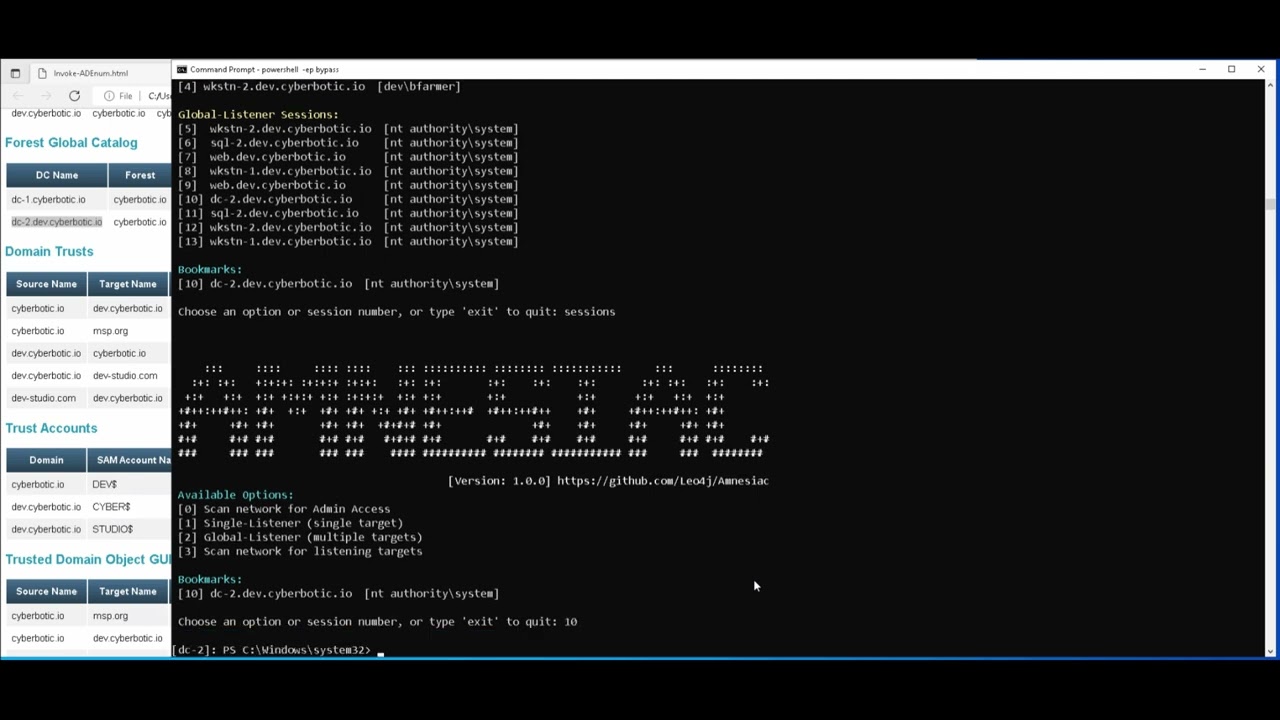Screen dimensions: 1280x720
Task: Click Domain Trusts heading
Action: pos(49,251)
